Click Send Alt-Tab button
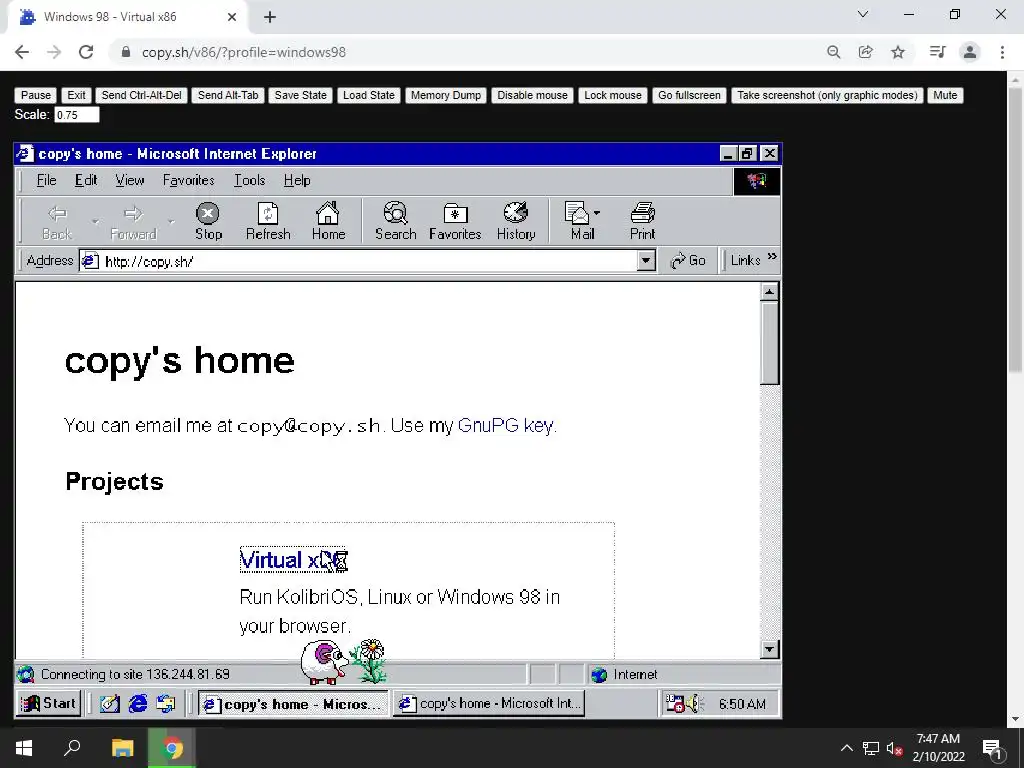 point(228,95)
